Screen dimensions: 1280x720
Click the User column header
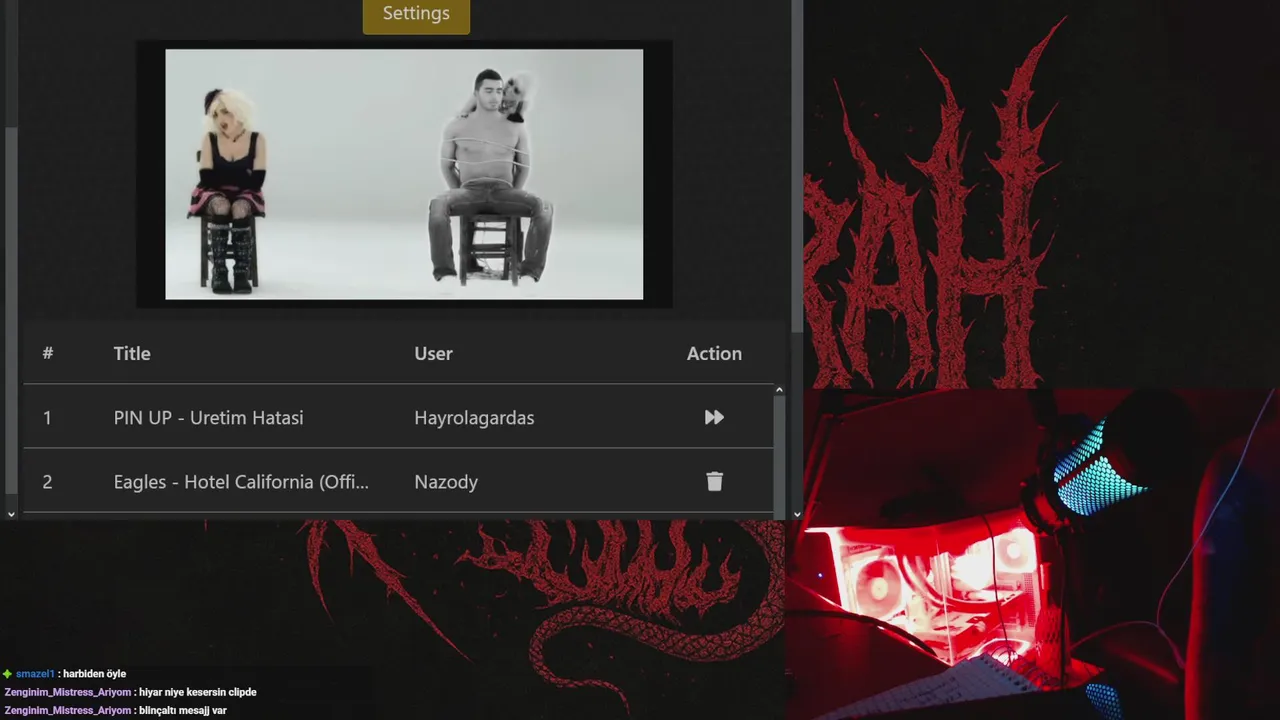pos(433,353)
